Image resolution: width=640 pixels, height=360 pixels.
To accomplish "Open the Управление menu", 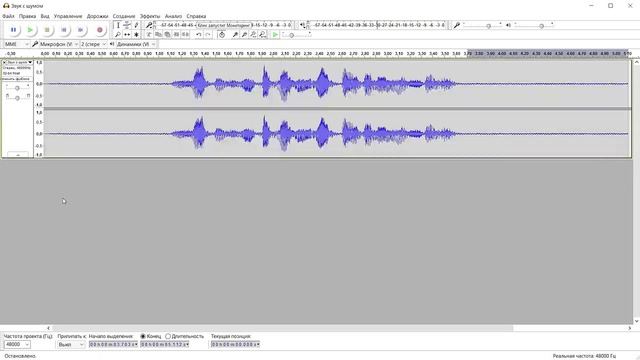I will point(68,16).
